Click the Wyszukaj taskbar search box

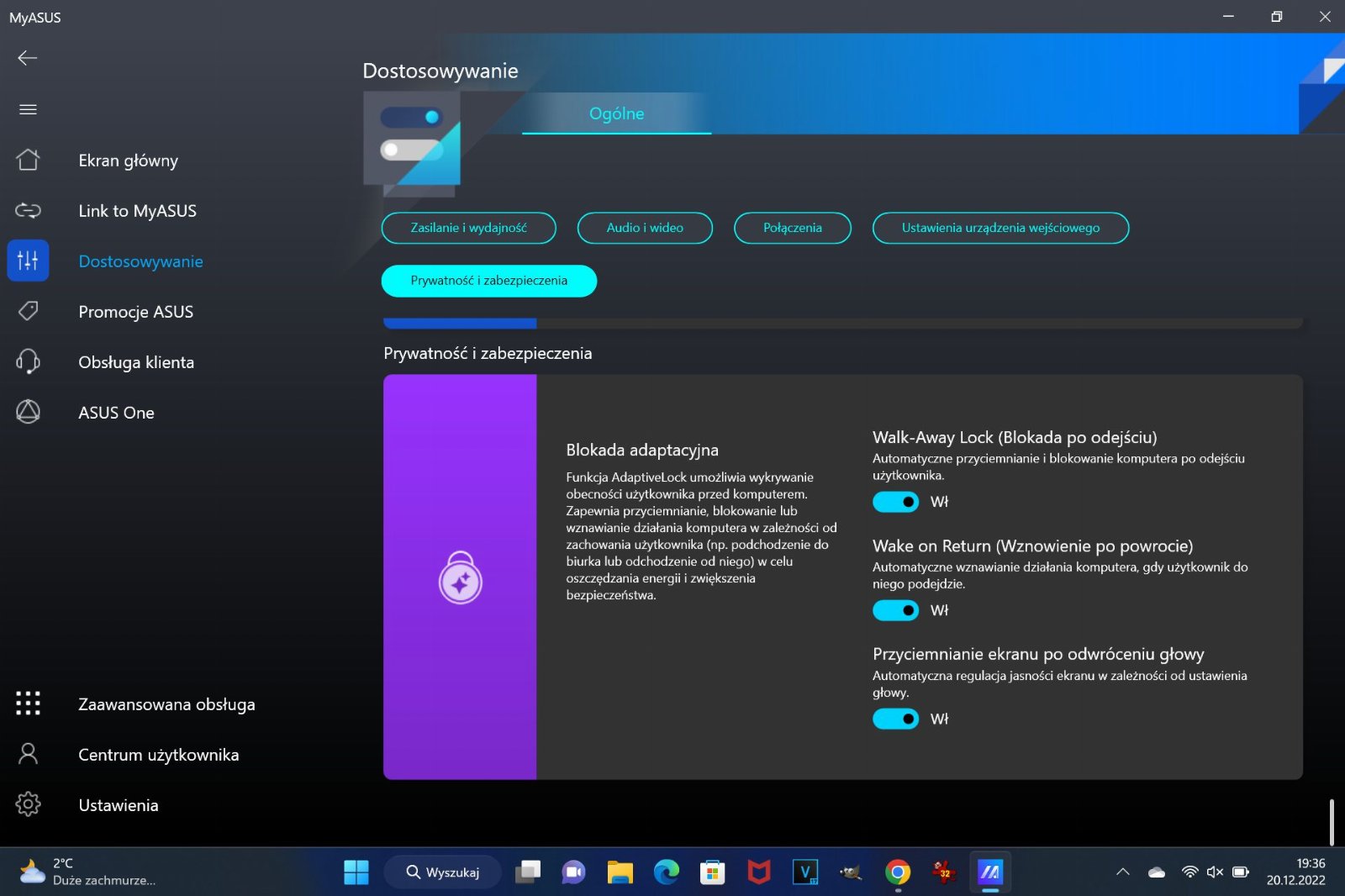(443, 872)
